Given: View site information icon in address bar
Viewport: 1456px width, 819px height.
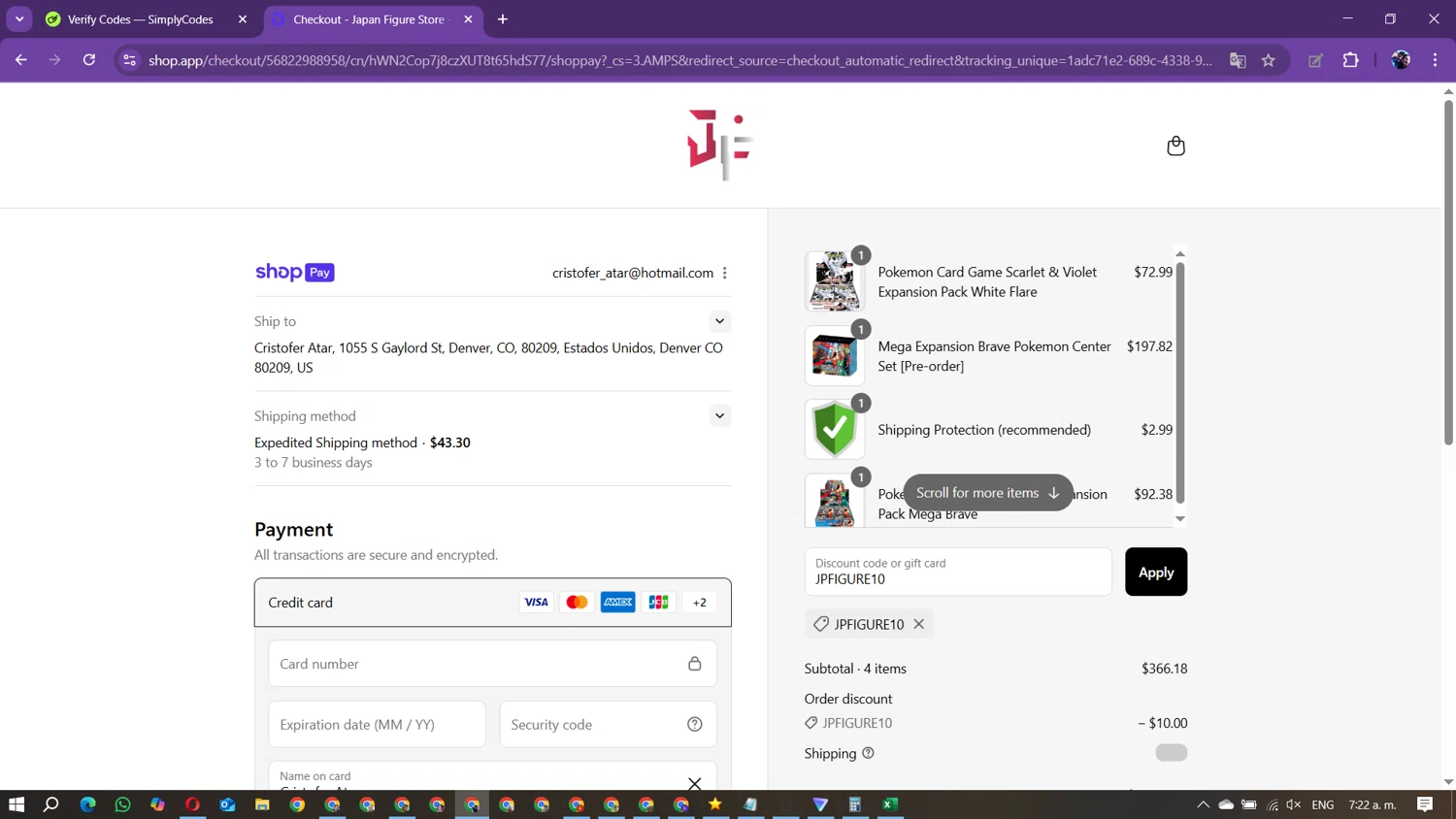Looking at the screenshot, I should 129,60.
